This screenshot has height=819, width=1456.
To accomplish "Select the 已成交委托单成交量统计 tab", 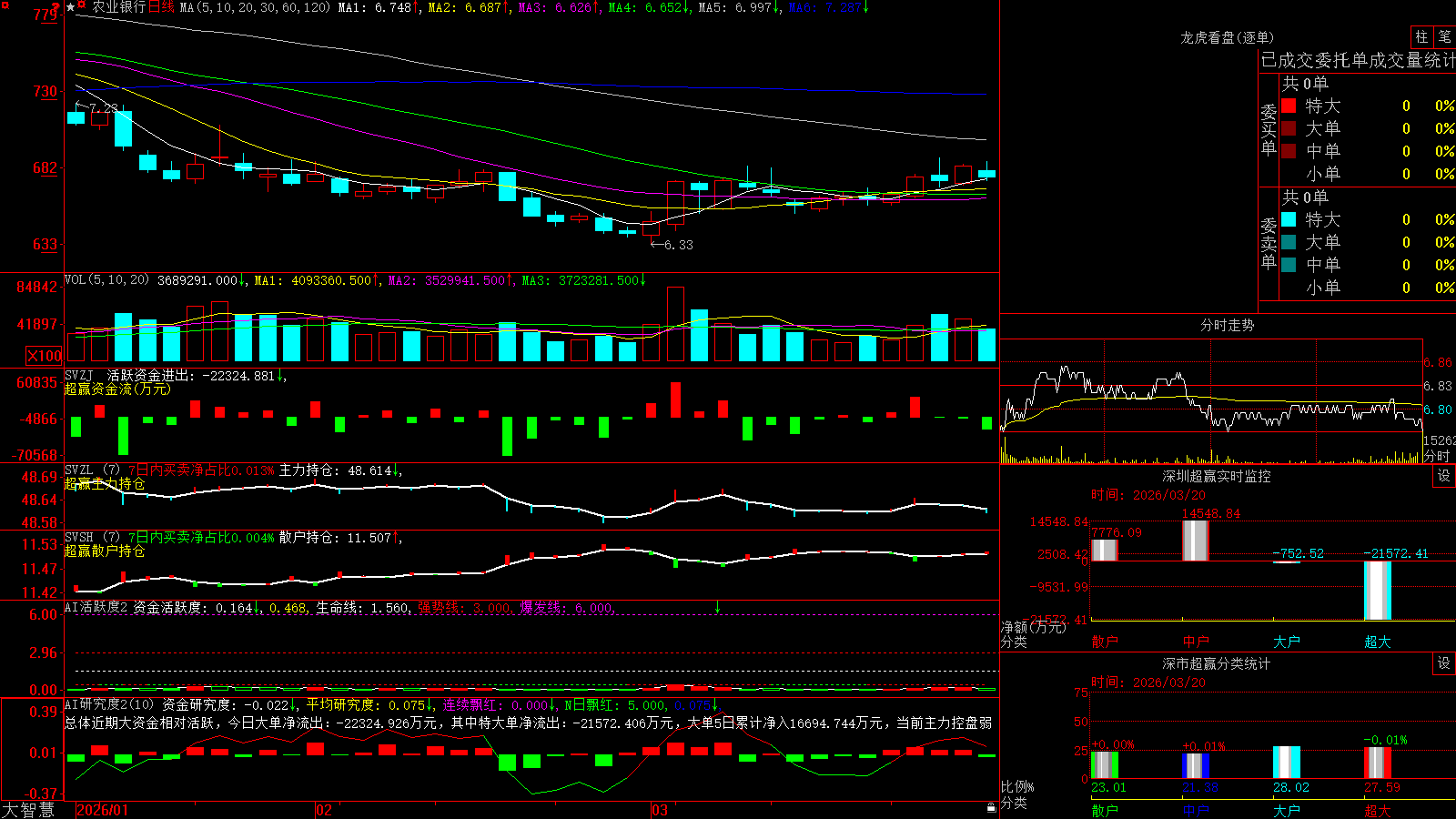I will click(1359, 60).
